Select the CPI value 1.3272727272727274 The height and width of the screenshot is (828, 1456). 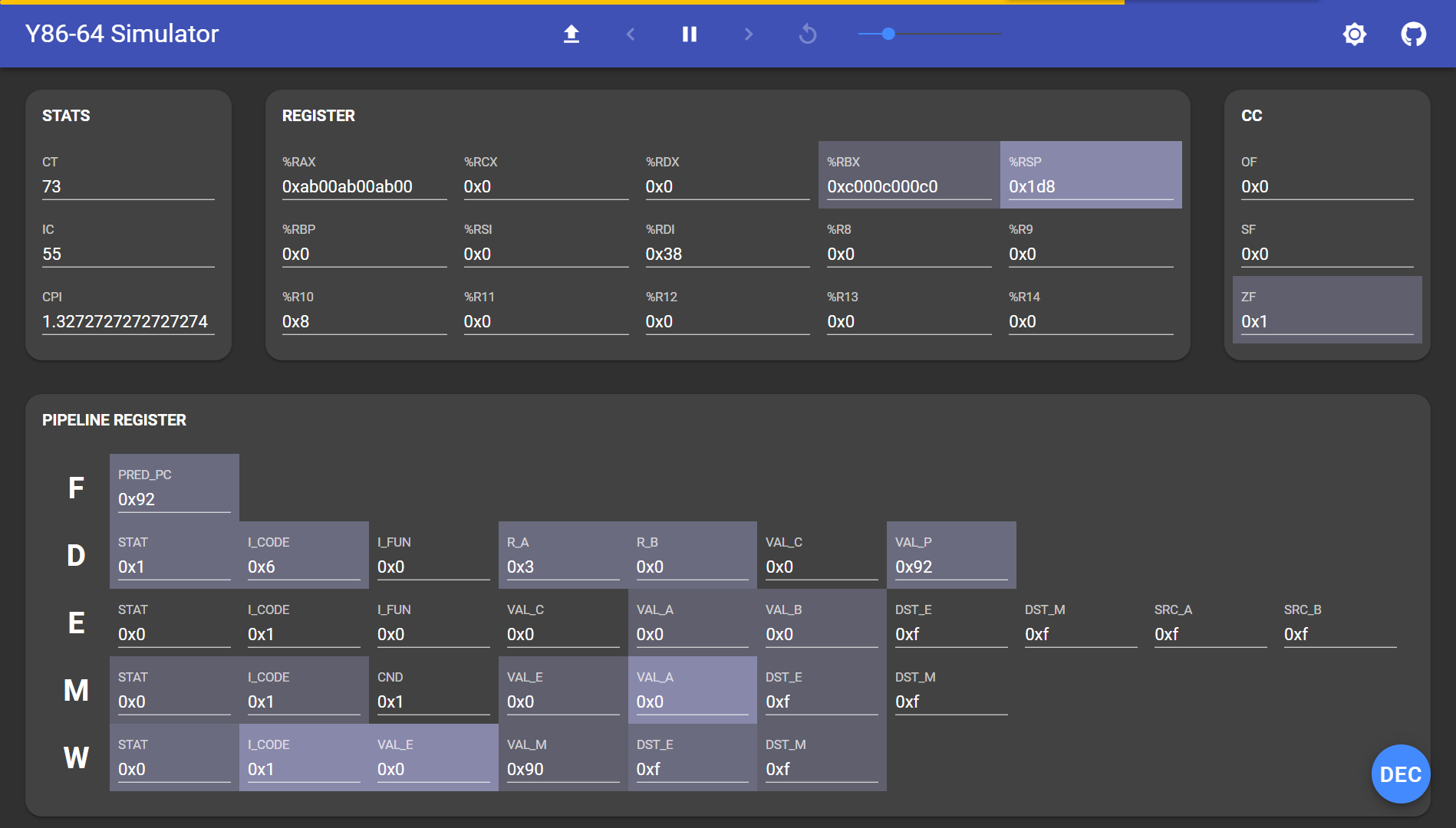(128, 322)
